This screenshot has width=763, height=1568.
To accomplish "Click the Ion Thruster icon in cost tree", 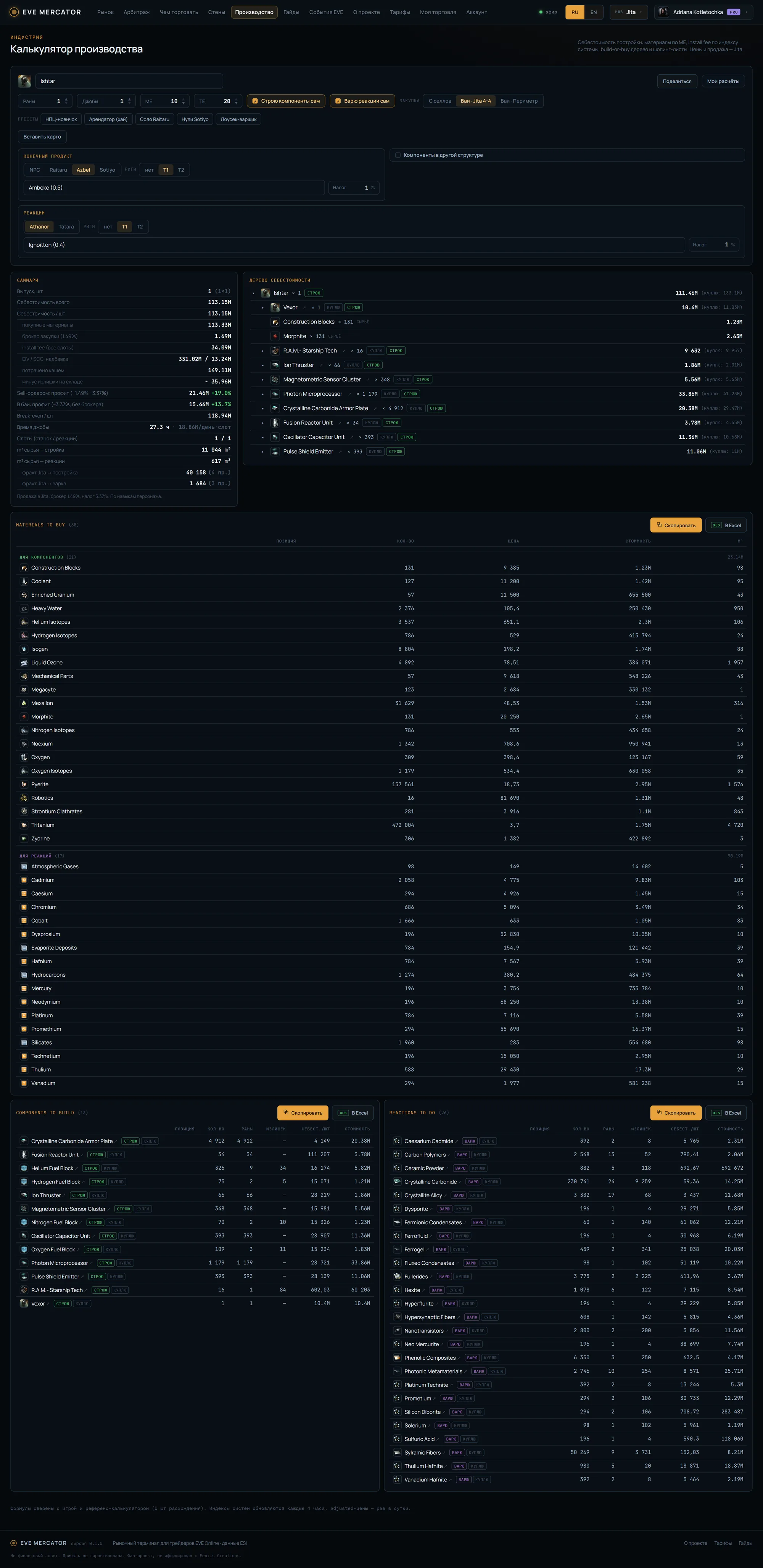I will pyautogui.click(x=275, y=365).
